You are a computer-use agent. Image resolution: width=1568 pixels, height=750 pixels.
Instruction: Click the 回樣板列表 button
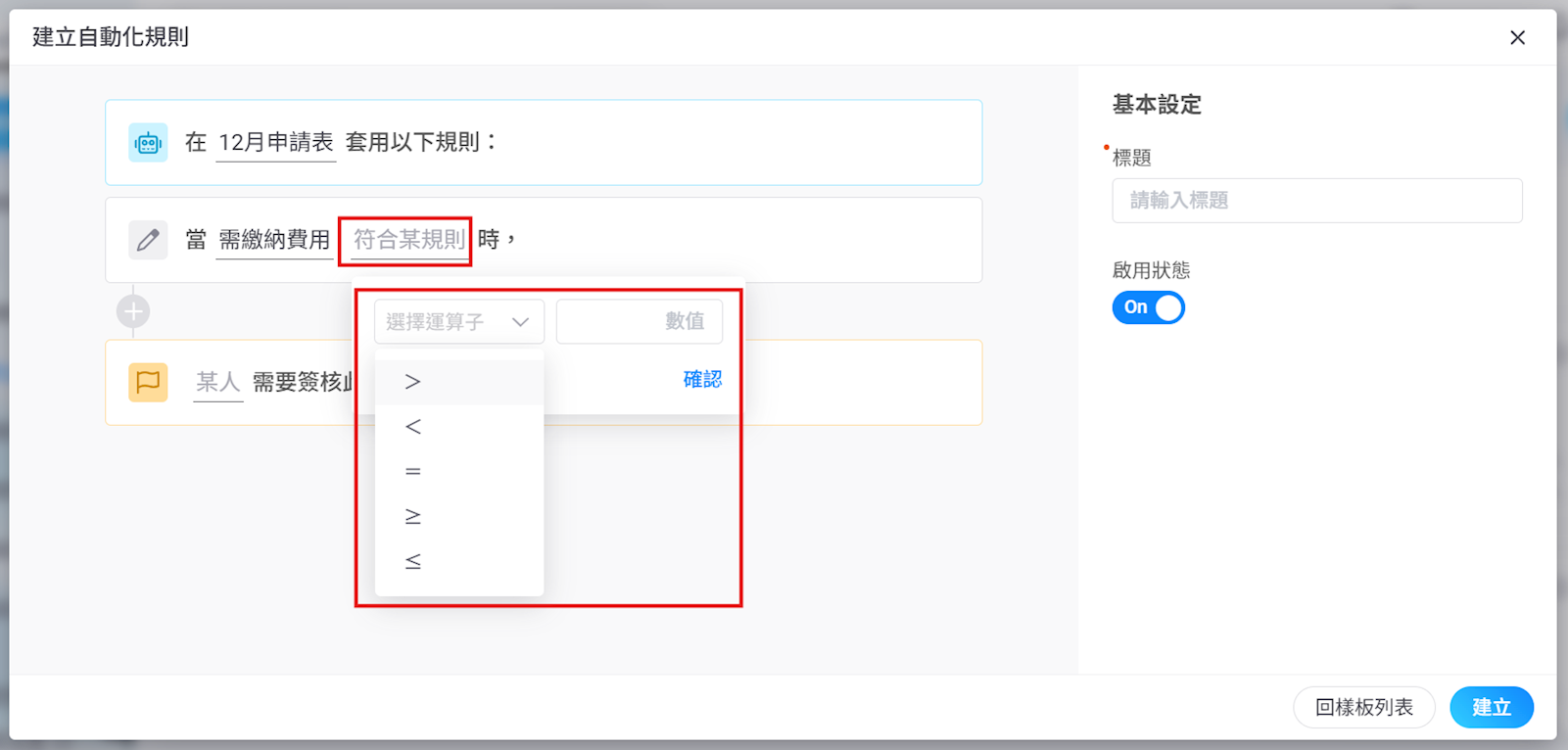tap(1363, 707)
